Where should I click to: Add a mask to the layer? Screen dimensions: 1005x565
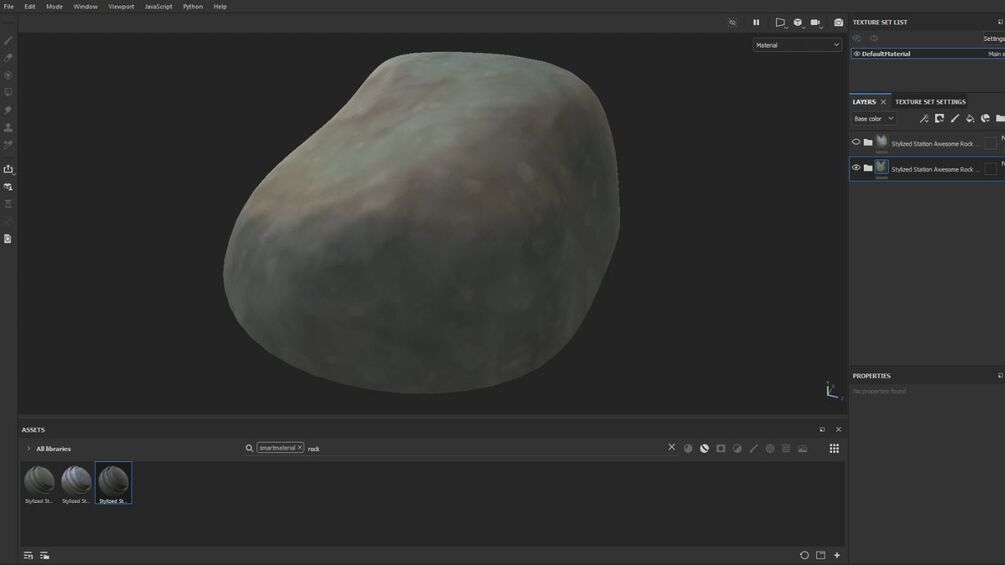pyautogui.click(x=939, y=119)
